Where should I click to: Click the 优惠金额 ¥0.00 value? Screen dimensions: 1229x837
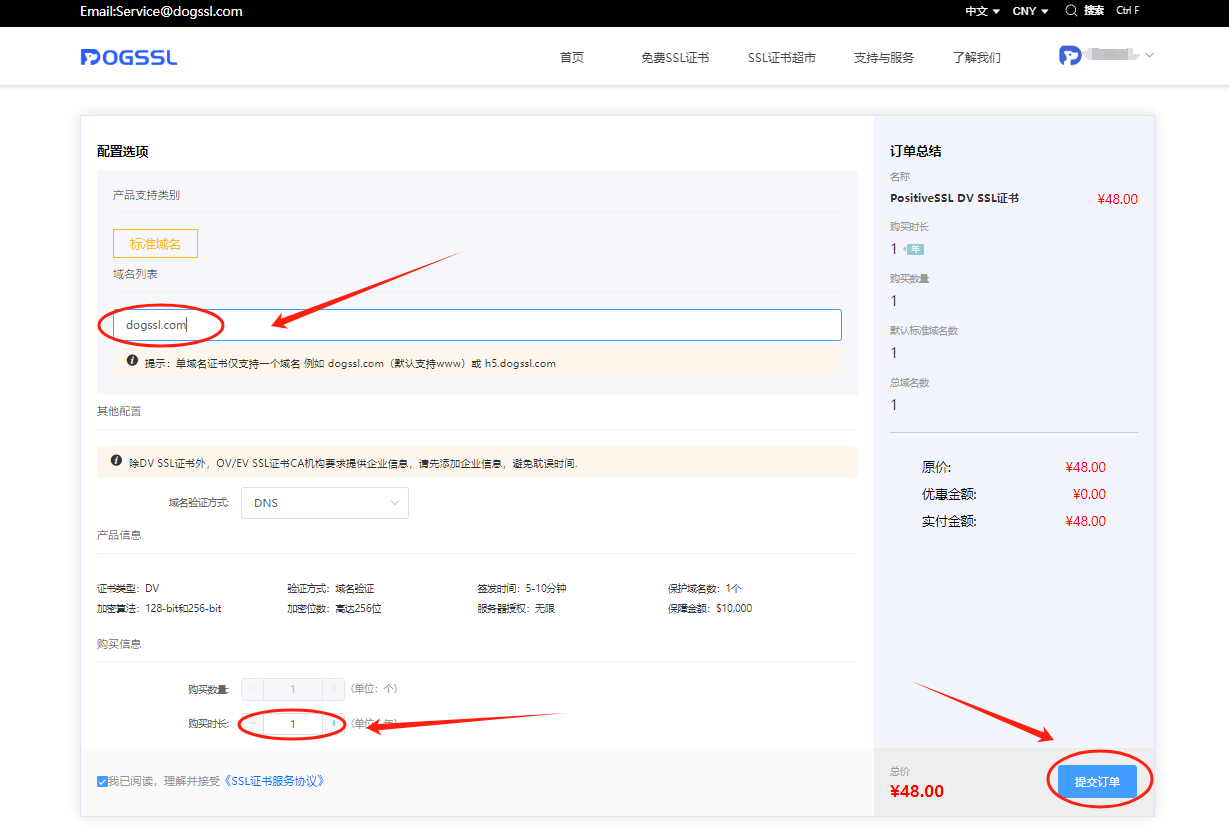pyautogui.click(x=1089, y=494)
